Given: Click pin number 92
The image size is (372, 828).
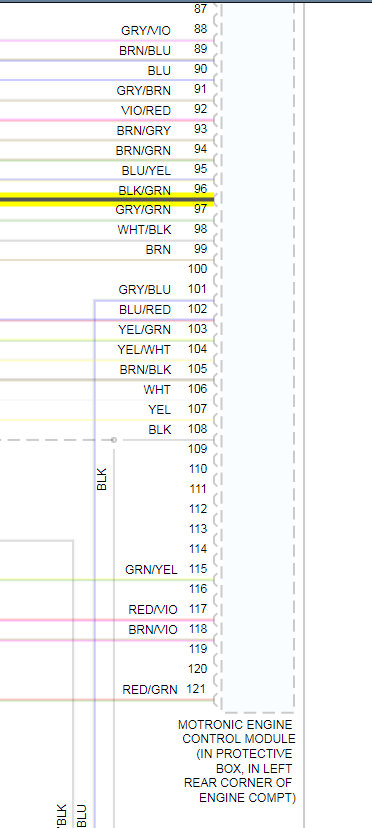Looking at the screenshot, I should pyautogui.click(x=201, y=109).
